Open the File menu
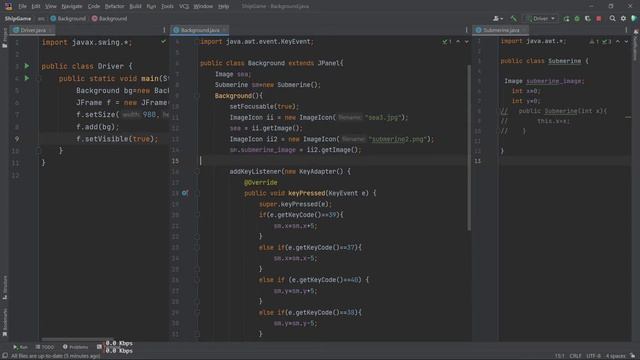Image resolution: width=640 pixels, height=360 pixels. 22,7
